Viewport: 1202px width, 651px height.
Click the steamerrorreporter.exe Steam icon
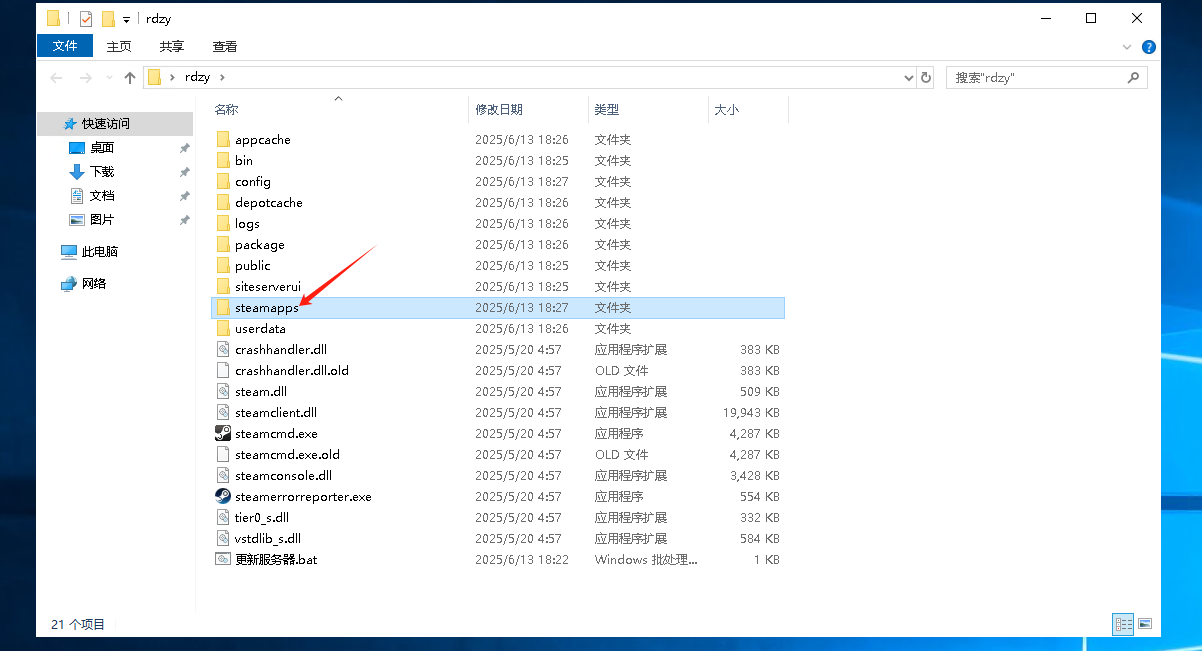(x=223, y=497)
